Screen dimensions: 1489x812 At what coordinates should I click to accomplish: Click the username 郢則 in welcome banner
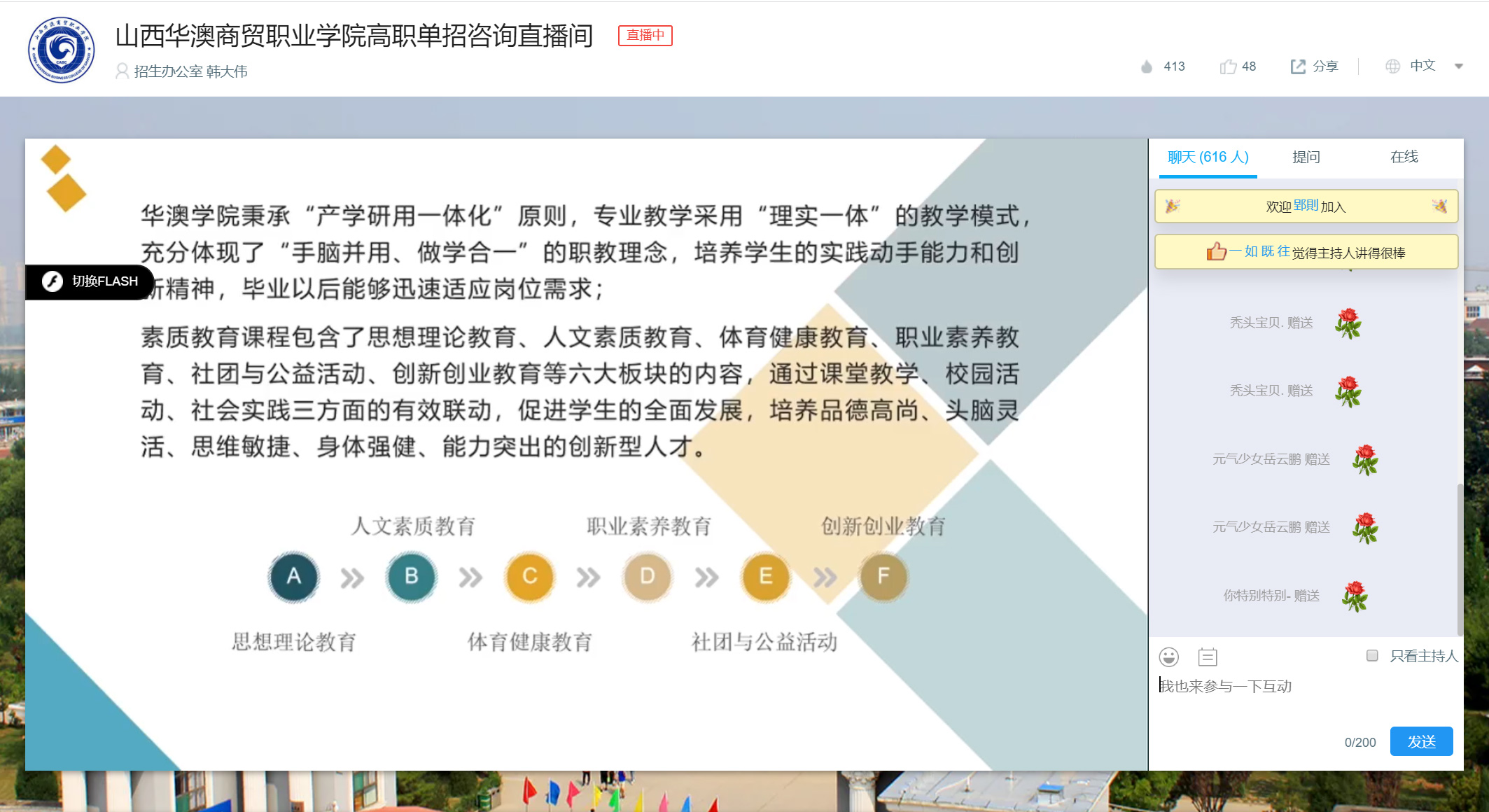coord(1306,205)
